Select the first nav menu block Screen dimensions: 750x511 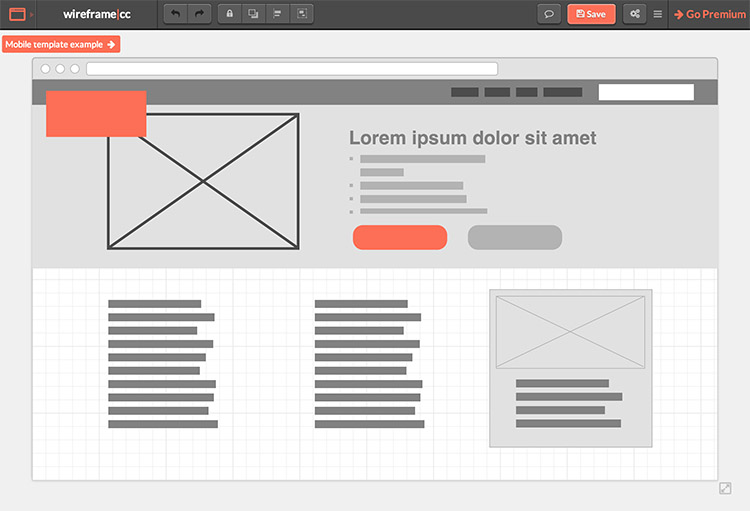(x=465, y=92)
